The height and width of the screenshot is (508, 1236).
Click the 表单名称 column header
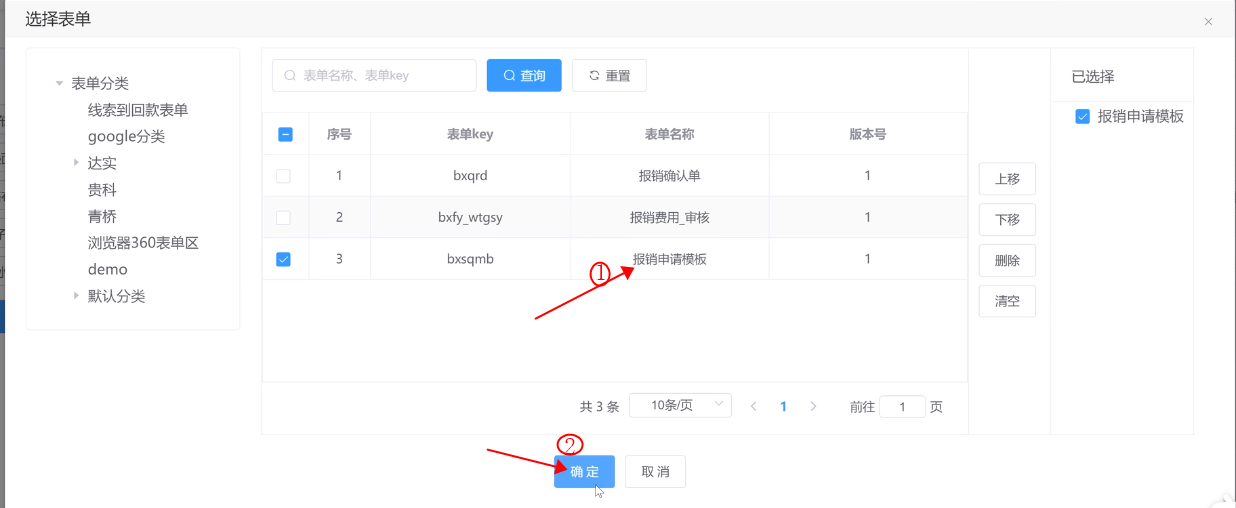[x=670, y=134]
